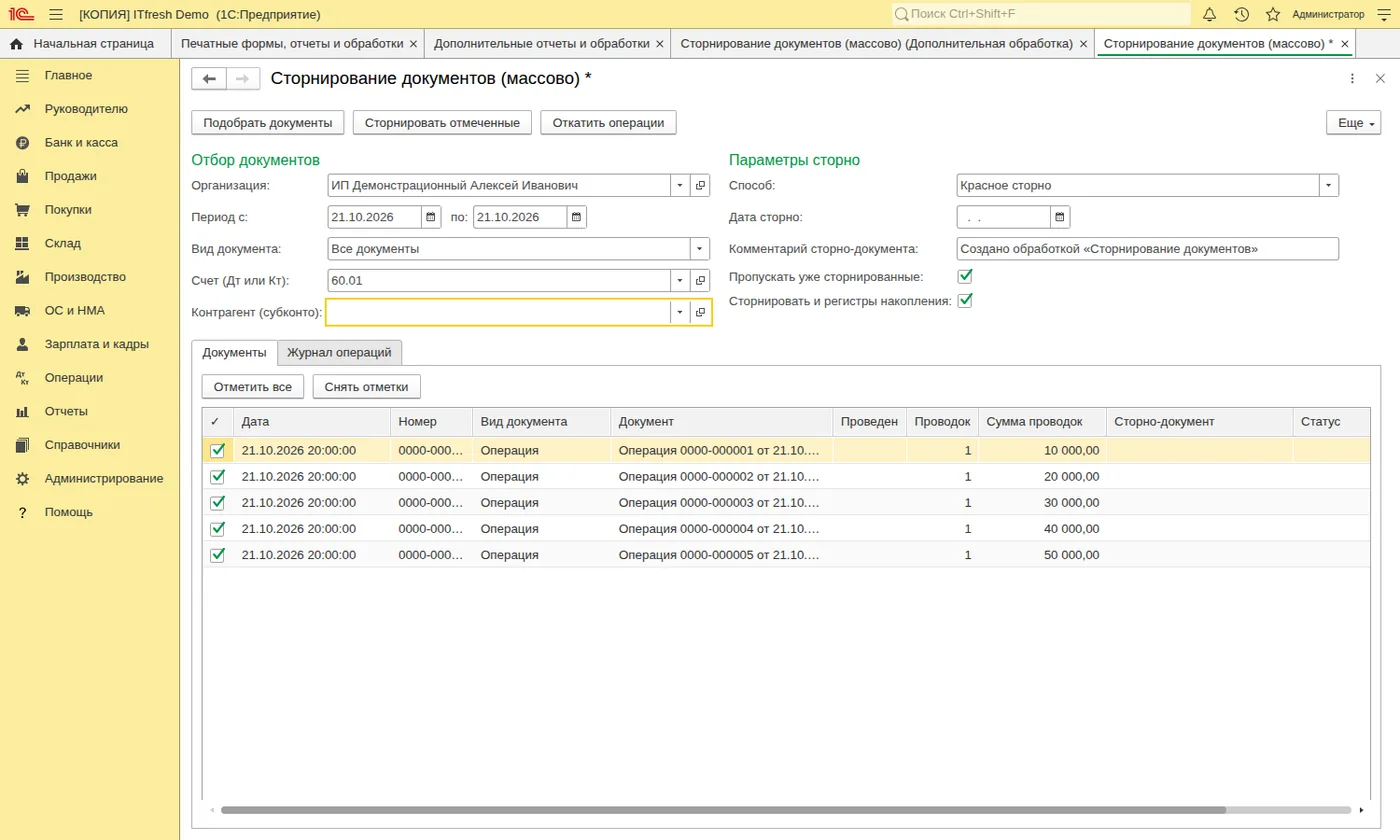Click Подобрать документы button
1400x840 pixels.
pos(268,123)
